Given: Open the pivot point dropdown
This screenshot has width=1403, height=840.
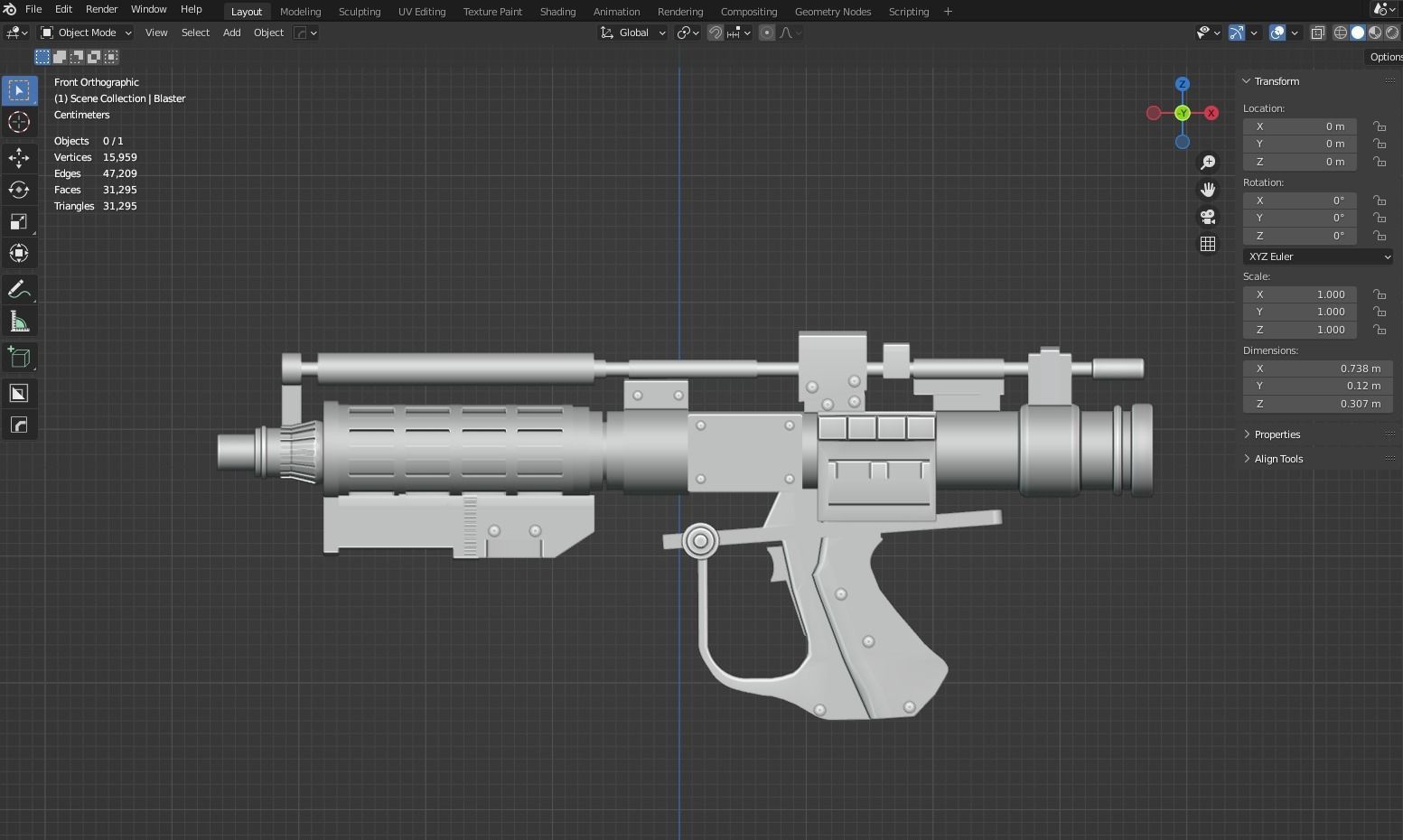Looking at the screenshot, I should [688, 33].
